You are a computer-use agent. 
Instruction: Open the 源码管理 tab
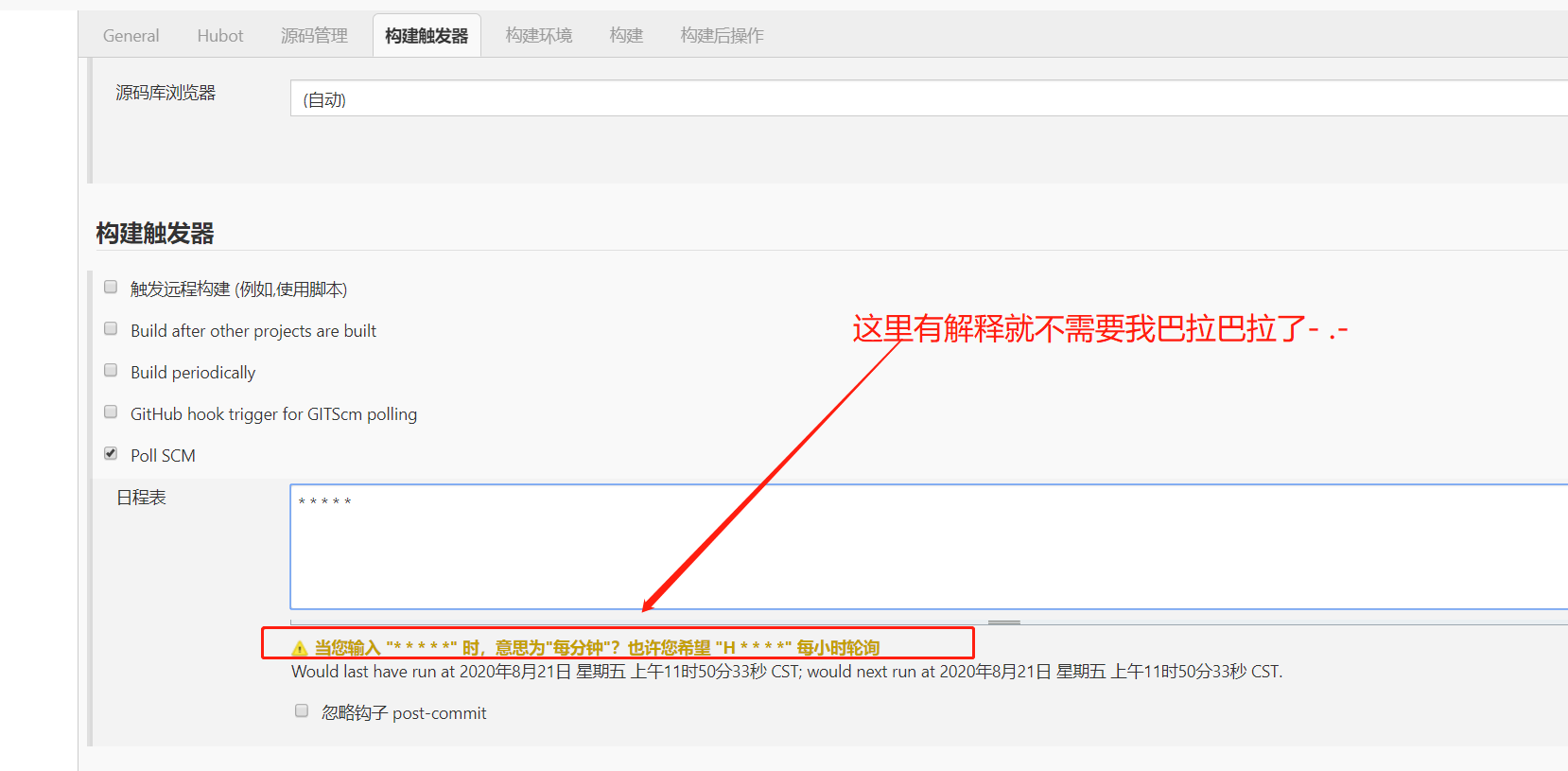pyautogui.click(x=314, y=36)
